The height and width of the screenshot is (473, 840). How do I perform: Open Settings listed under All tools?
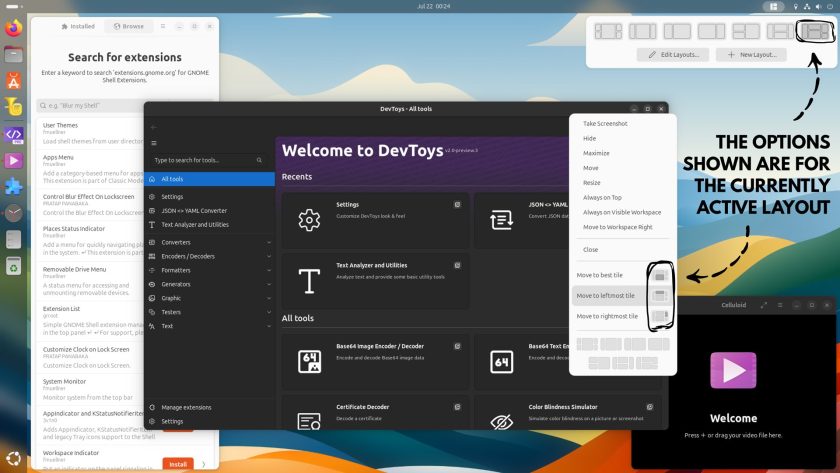(x=209, y=197)
